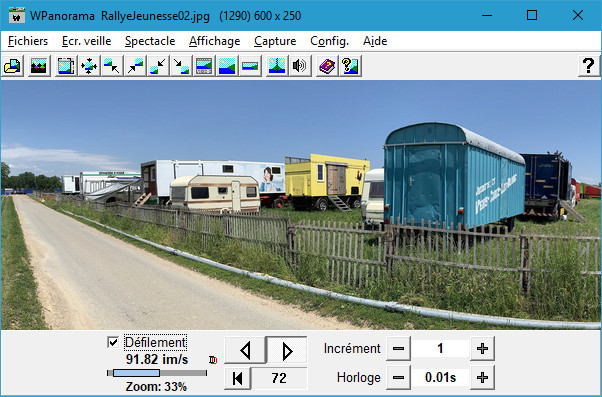602x397 pixels.
Task: Open the Ecr. veille menu
Action: (x=86, y=41)
